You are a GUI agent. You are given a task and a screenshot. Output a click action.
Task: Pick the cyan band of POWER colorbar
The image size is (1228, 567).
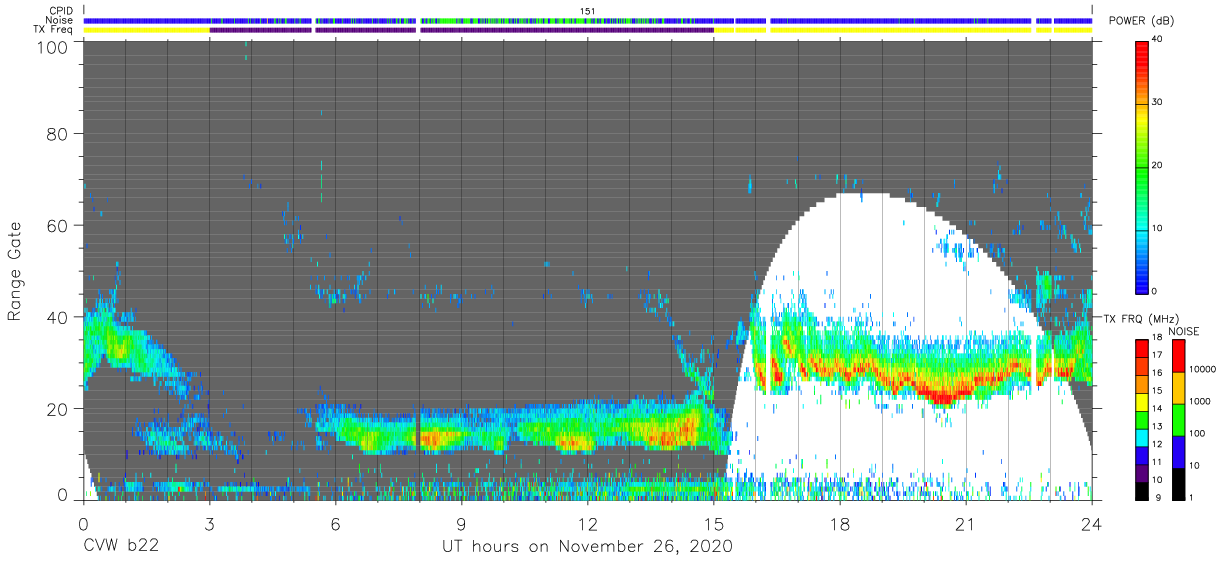1144,228
